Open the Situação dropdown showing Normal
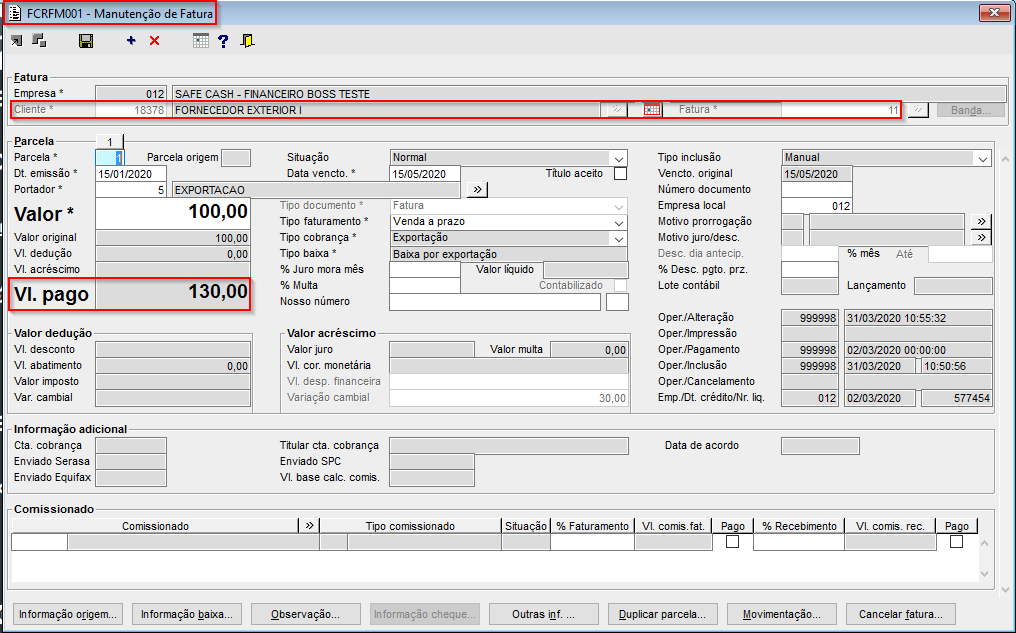Image resolution: width=1016 pixels, height=633 pixels. point(619,157)
